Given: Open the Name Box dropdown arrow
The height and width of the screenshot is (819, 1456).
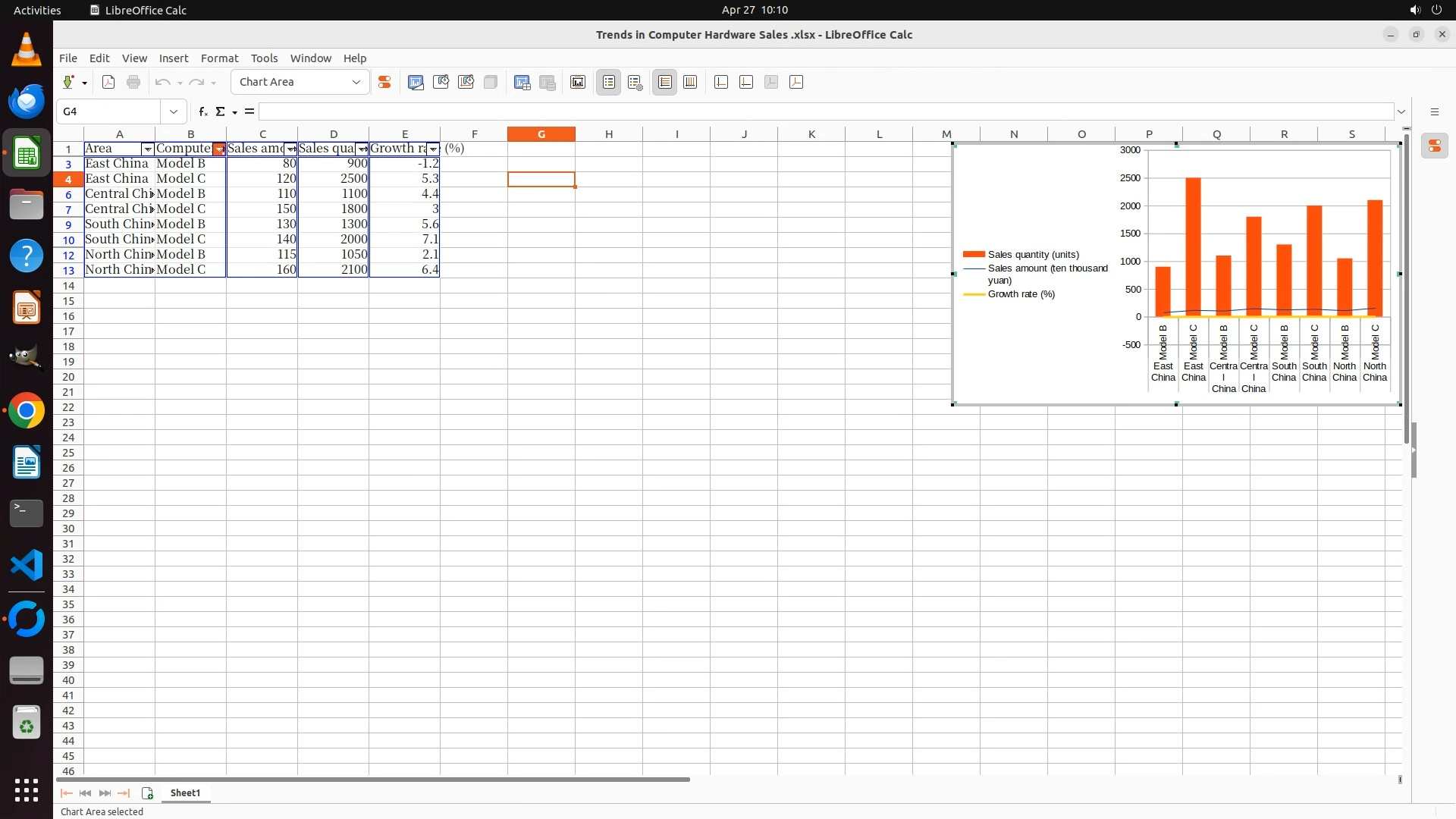Looking at the screenshot, I should pos(174,111).
